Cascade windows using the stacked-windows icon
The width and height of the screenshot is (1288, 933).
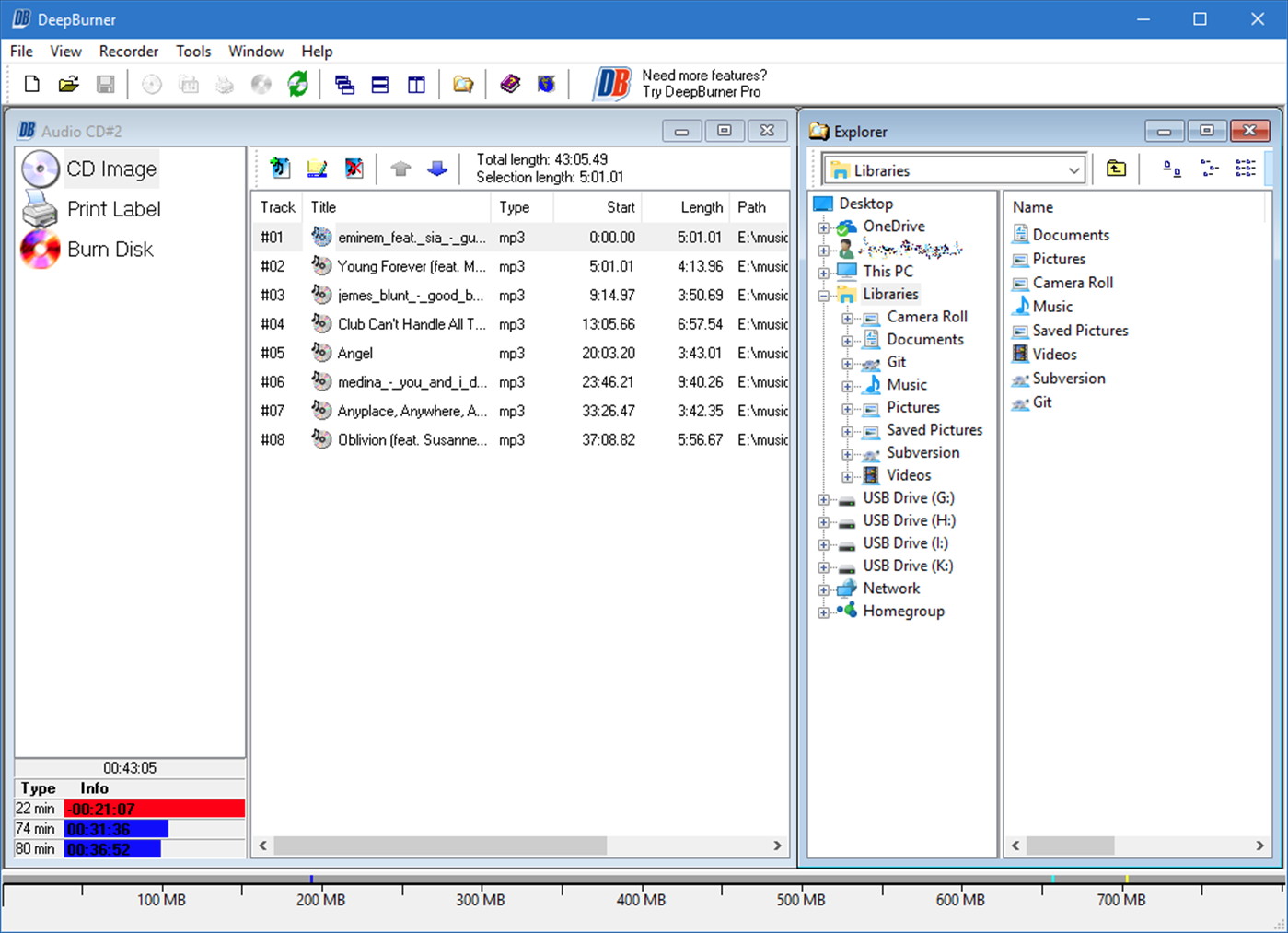pos(344,85)
